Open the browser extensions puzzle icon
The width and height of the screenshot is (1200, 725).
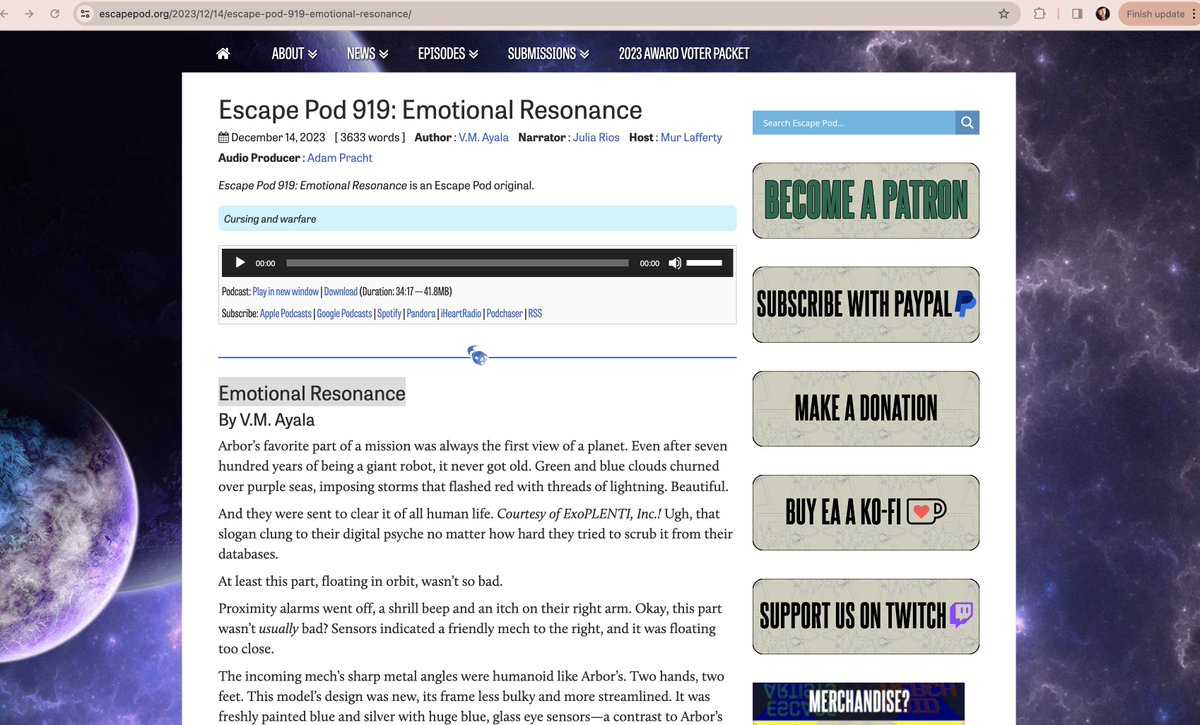[x=1039, y=14]
